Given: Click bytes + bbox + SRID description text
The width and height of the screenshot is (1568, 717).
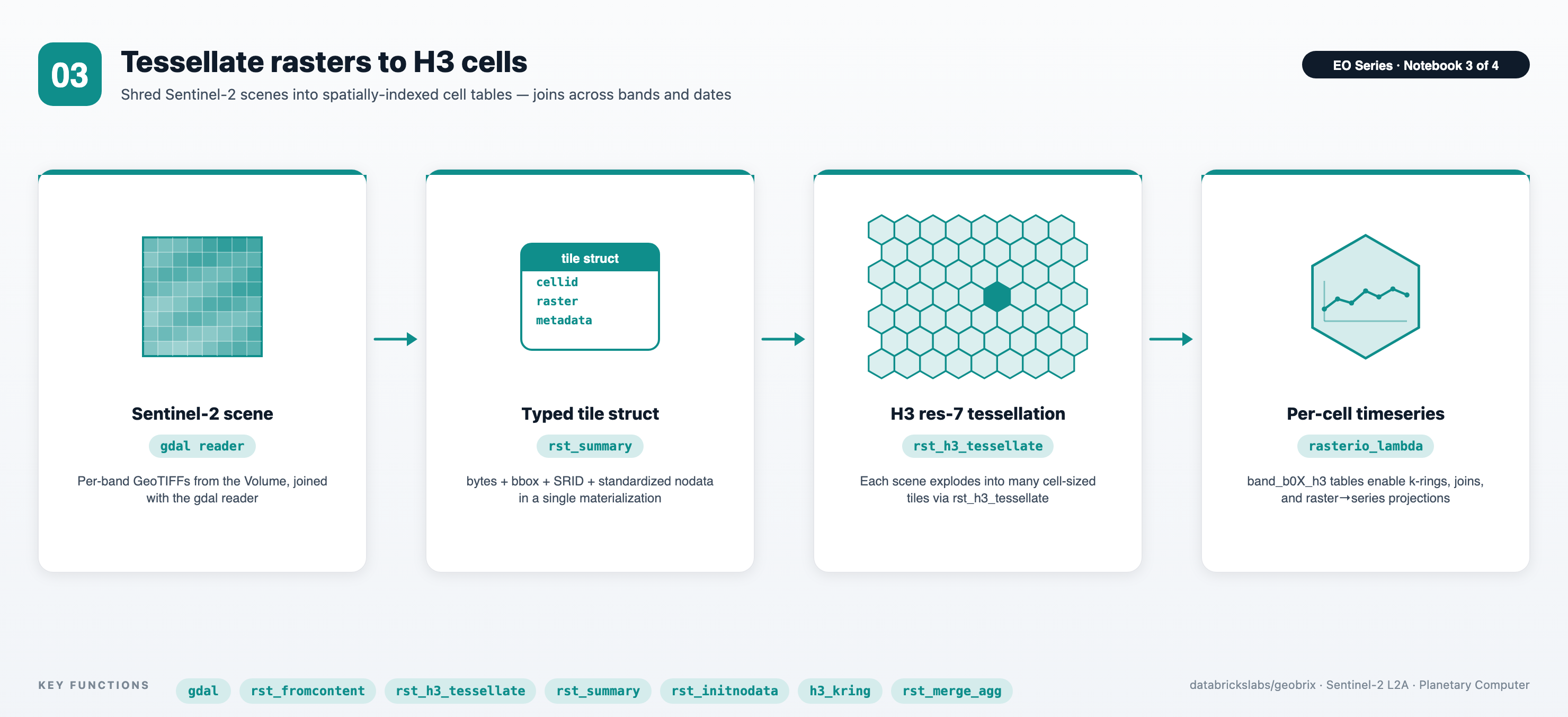Looking at the screenshot, I should [590, 490].
